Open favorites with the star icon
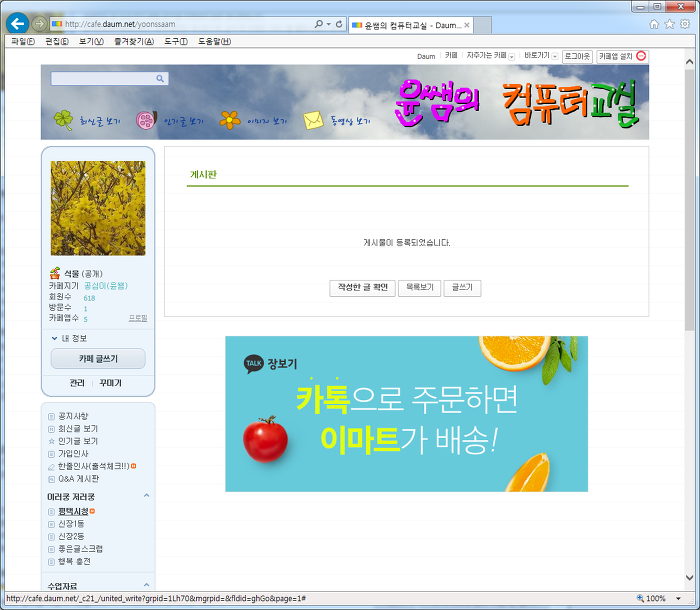700x610 pixels. coord(669,24)
